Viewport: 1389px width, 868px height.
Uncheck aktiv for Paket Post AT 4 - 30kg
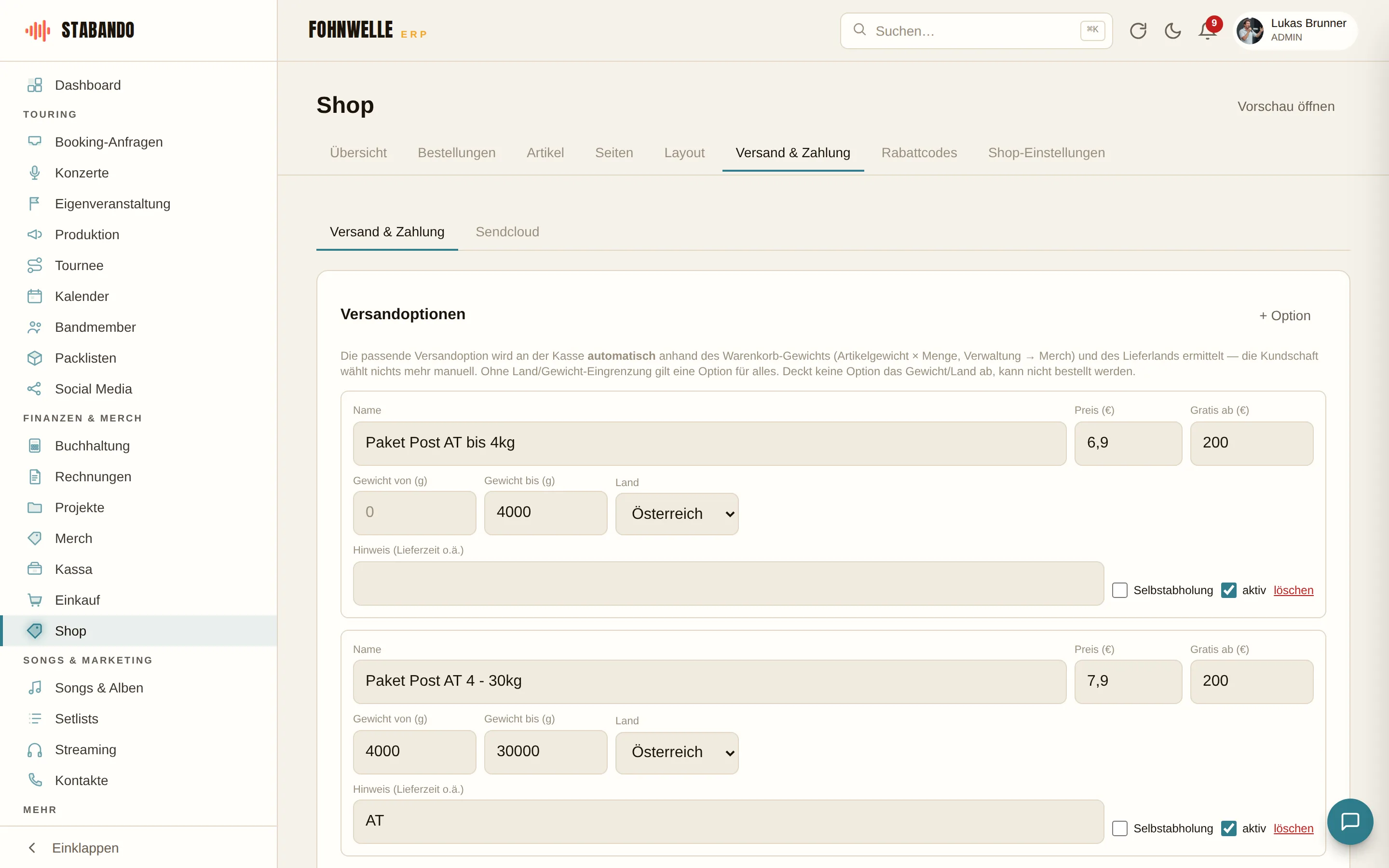pyautogui.click(x=1228, y=828)
